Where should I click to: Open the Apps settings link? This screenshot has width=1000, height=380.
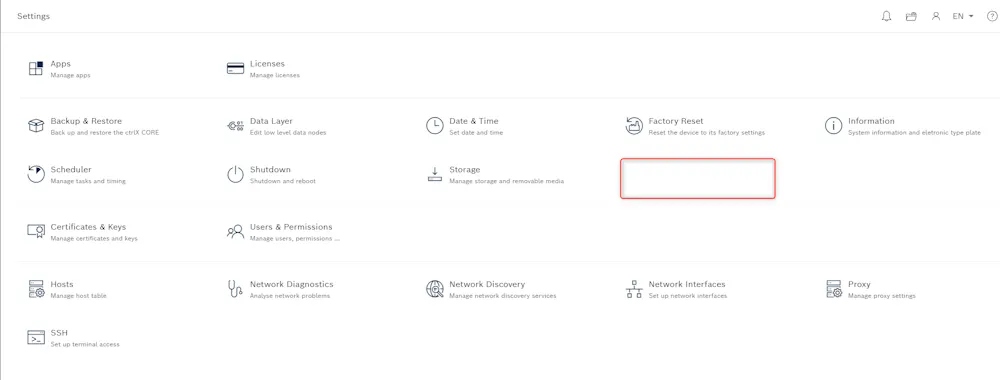click(61, 64)
